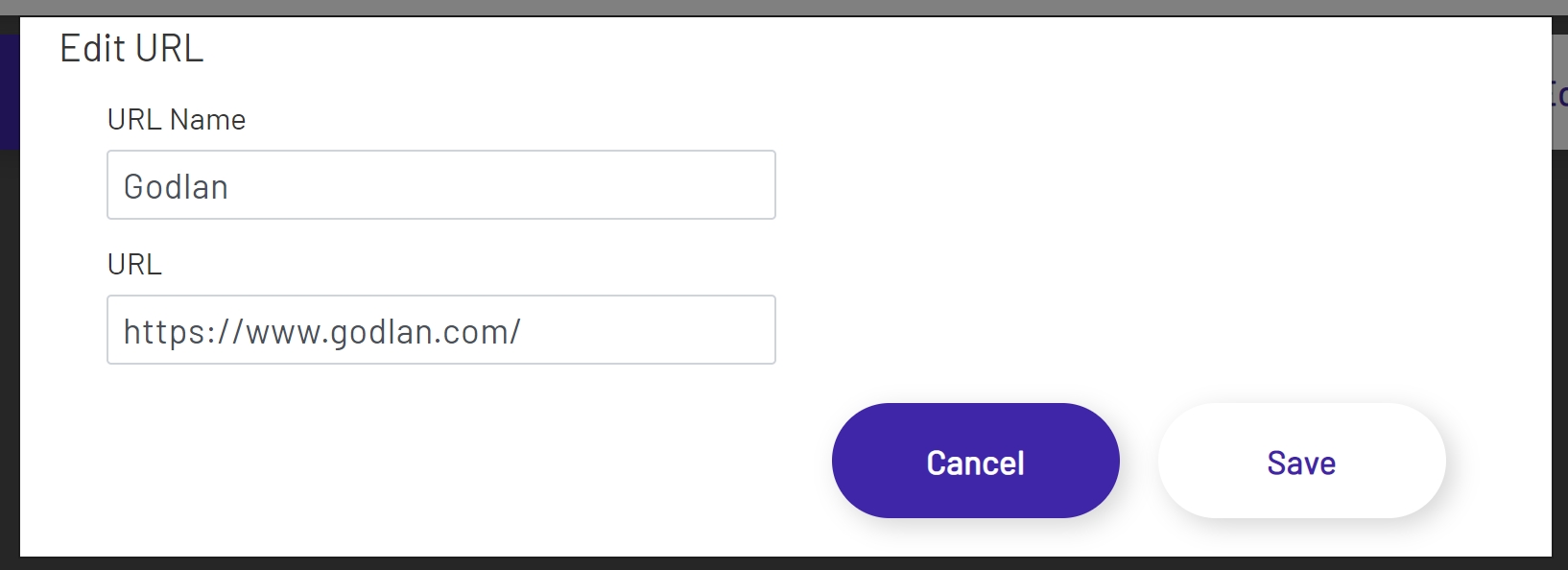The width and height of the screenshot is (1568, 570).
Task: Place cursor at start of the URL value
Action: point(125,332)
